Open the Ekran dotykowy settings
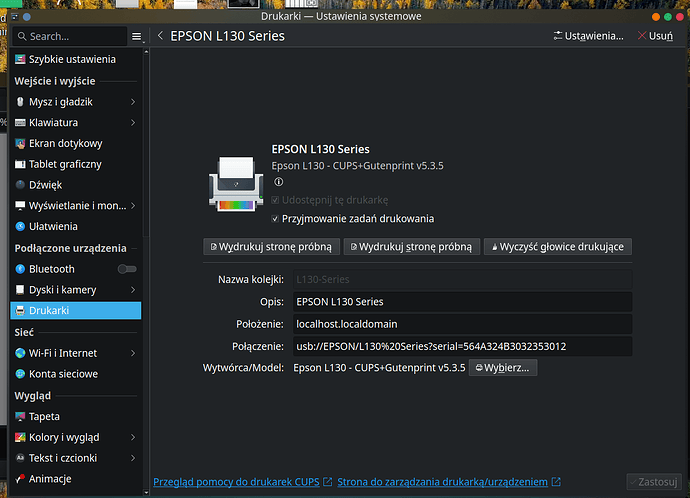Viewport: 690px width, 498px height. (x=76, y=143)
